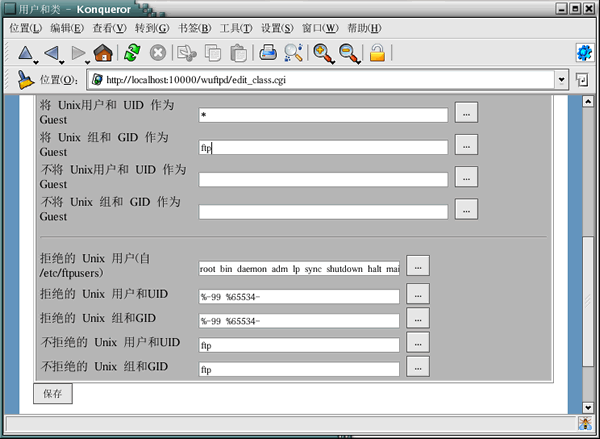Focus the 不拒绝的 Unix 组和GID field
Image resolution: width=600 pixels, height=439 pixels.
(299, 369)
